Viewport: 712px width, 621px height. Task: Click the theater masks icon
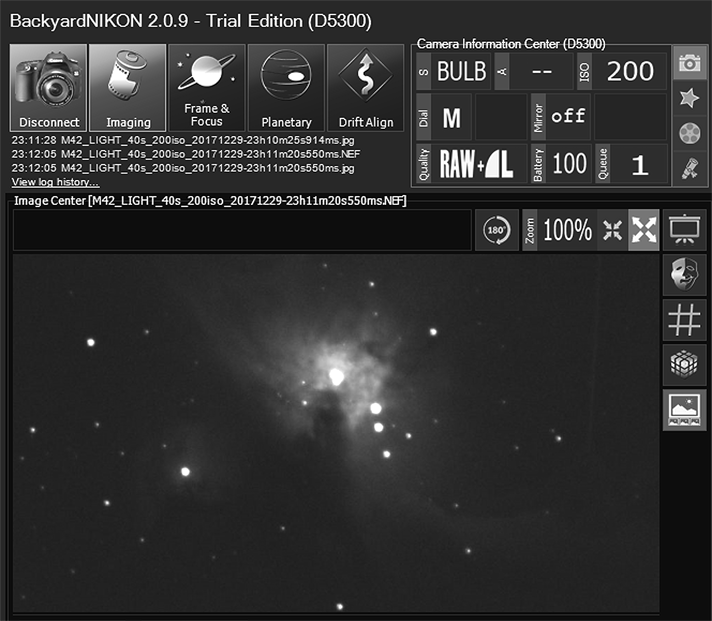(684, 275)
